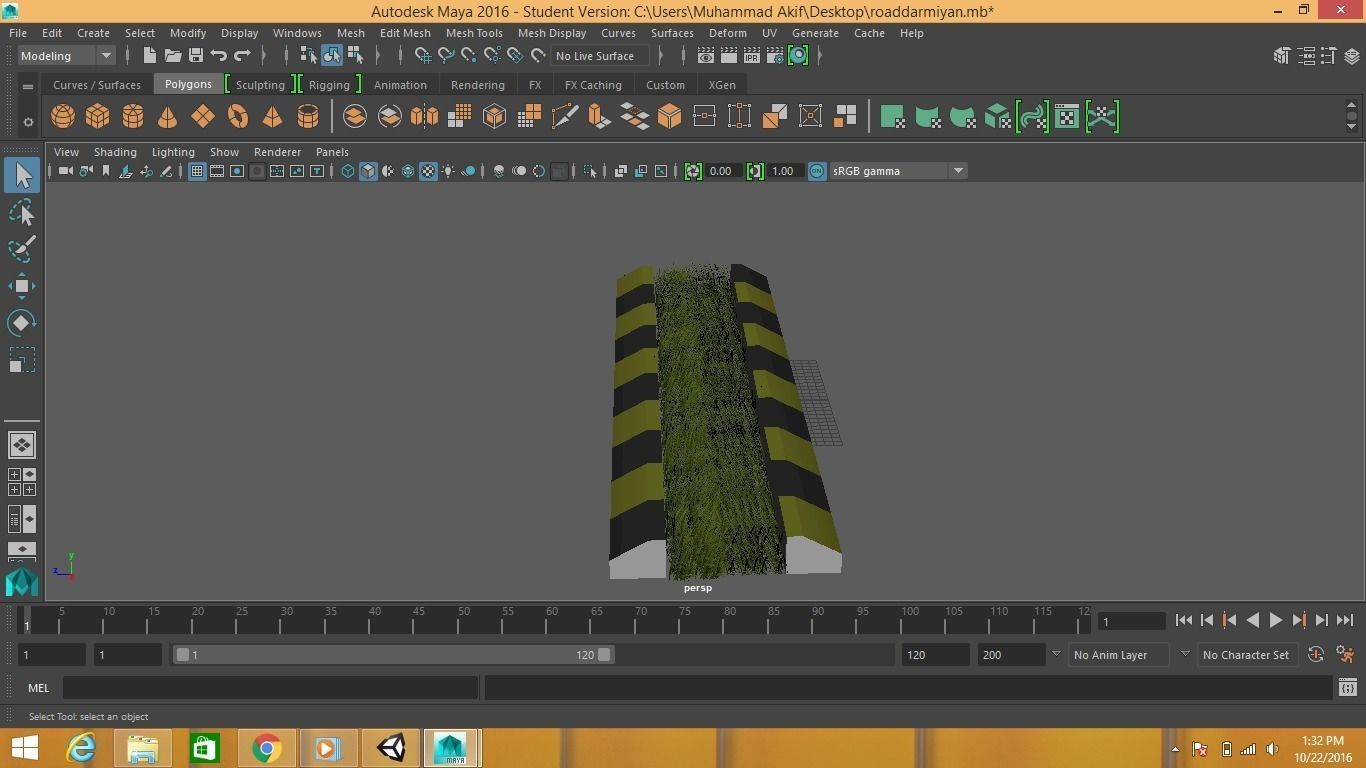Go to the end of playback range
Image resolution: width=1366 pixels, height=768 pixels.
click(x=1345, y=621)
